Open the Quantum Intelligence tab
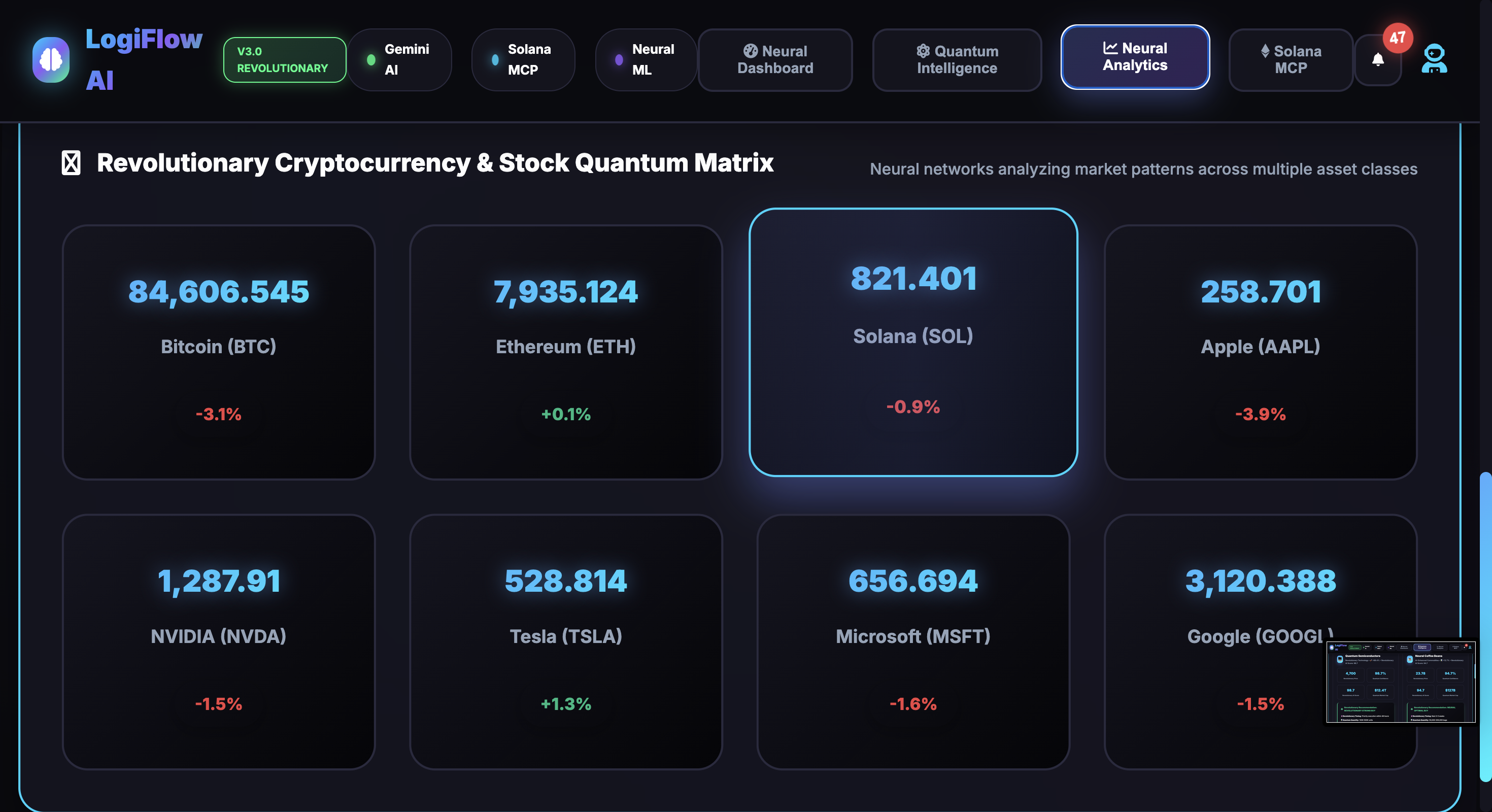The width and height of the screenshot is (1492, 812). (957, 60)
